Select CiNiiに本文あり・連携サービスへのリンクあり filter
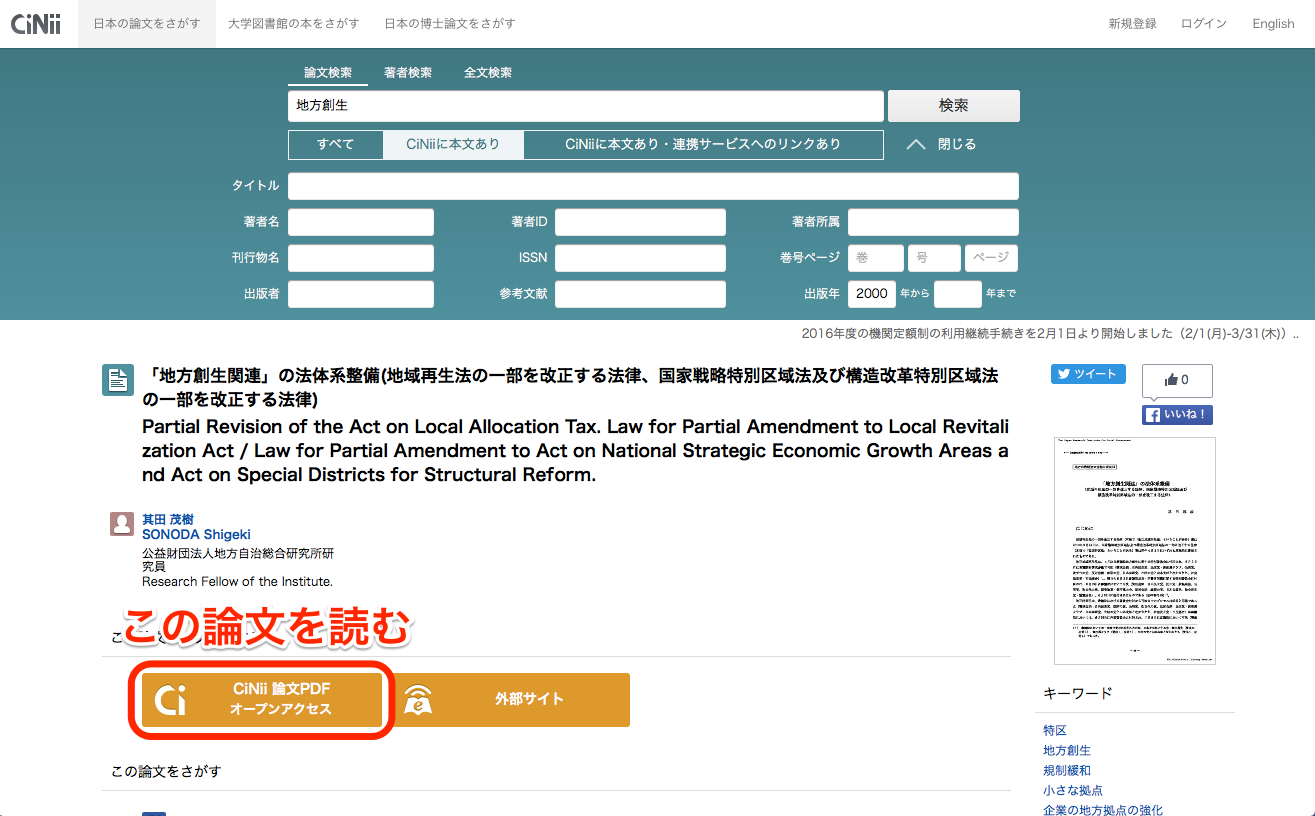This screenshot has height=816, width=1315. 703,144
